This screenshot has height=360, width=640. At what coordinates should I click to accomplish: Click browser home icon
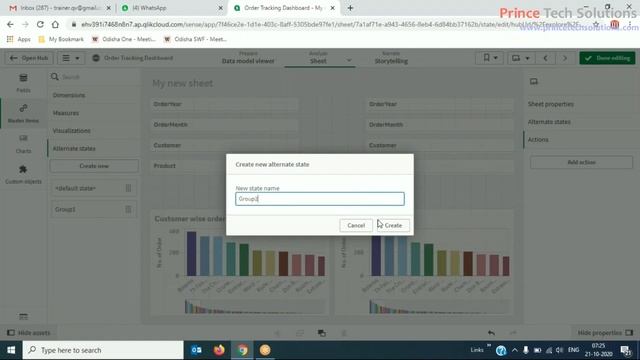55,24
